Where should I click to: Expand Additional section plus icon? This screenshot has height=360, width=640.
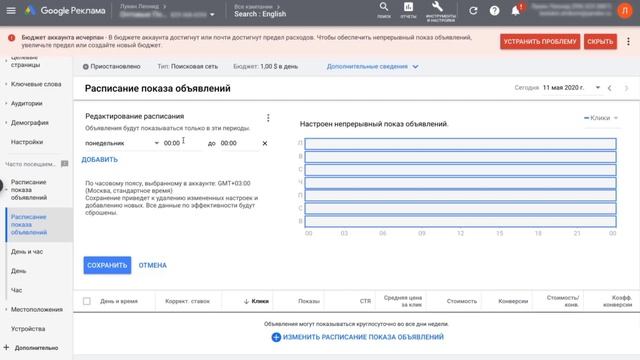pyautogui.click(x=6, y=347)
